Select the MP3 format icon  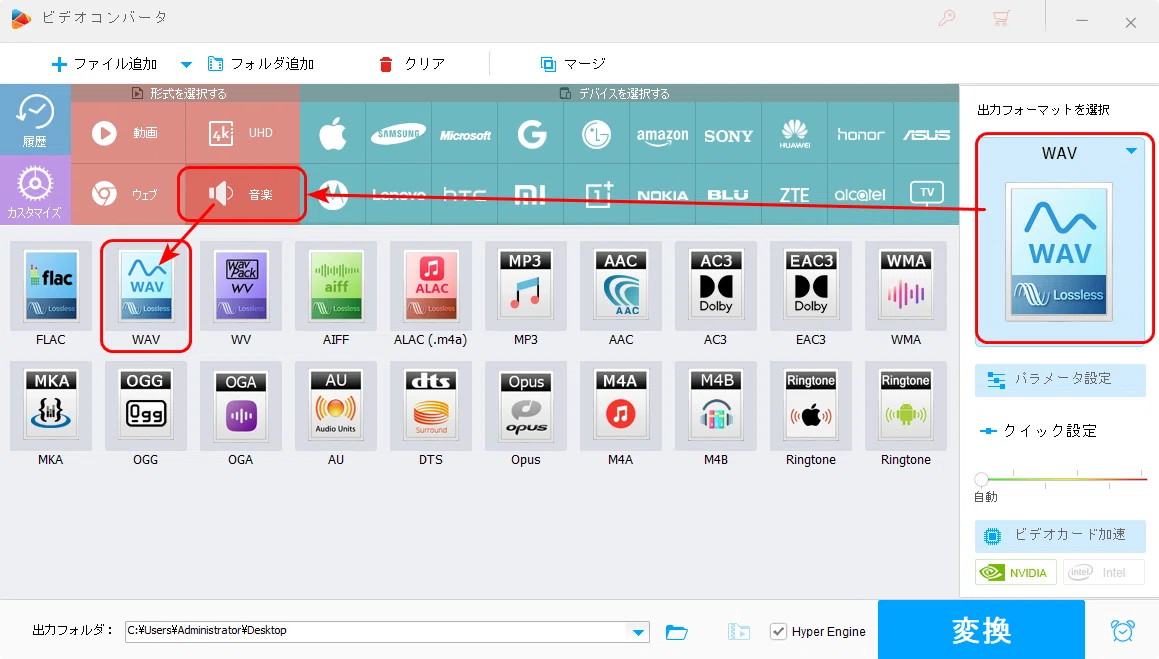tap(526, 286)
